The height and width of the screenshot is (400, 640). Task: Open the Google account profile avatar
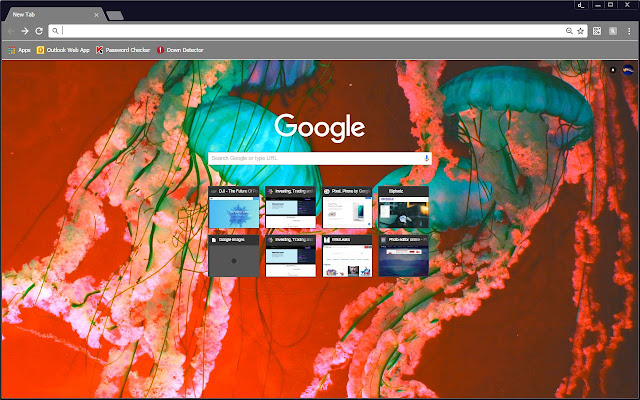(x=628, y=70)
